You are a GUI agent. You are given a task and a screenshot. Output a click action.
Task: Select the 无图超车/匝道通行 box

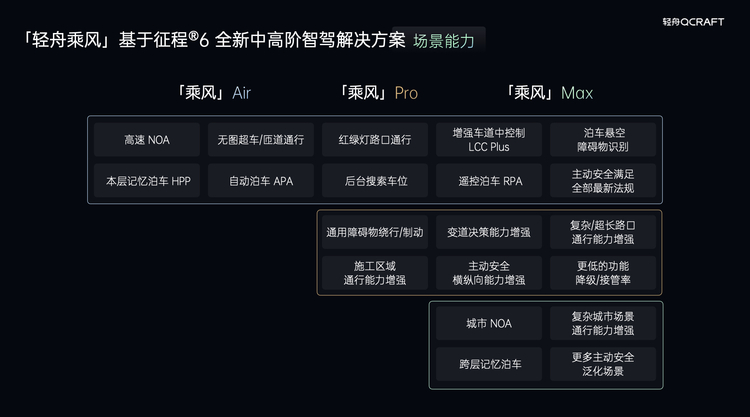coord(260,140)
